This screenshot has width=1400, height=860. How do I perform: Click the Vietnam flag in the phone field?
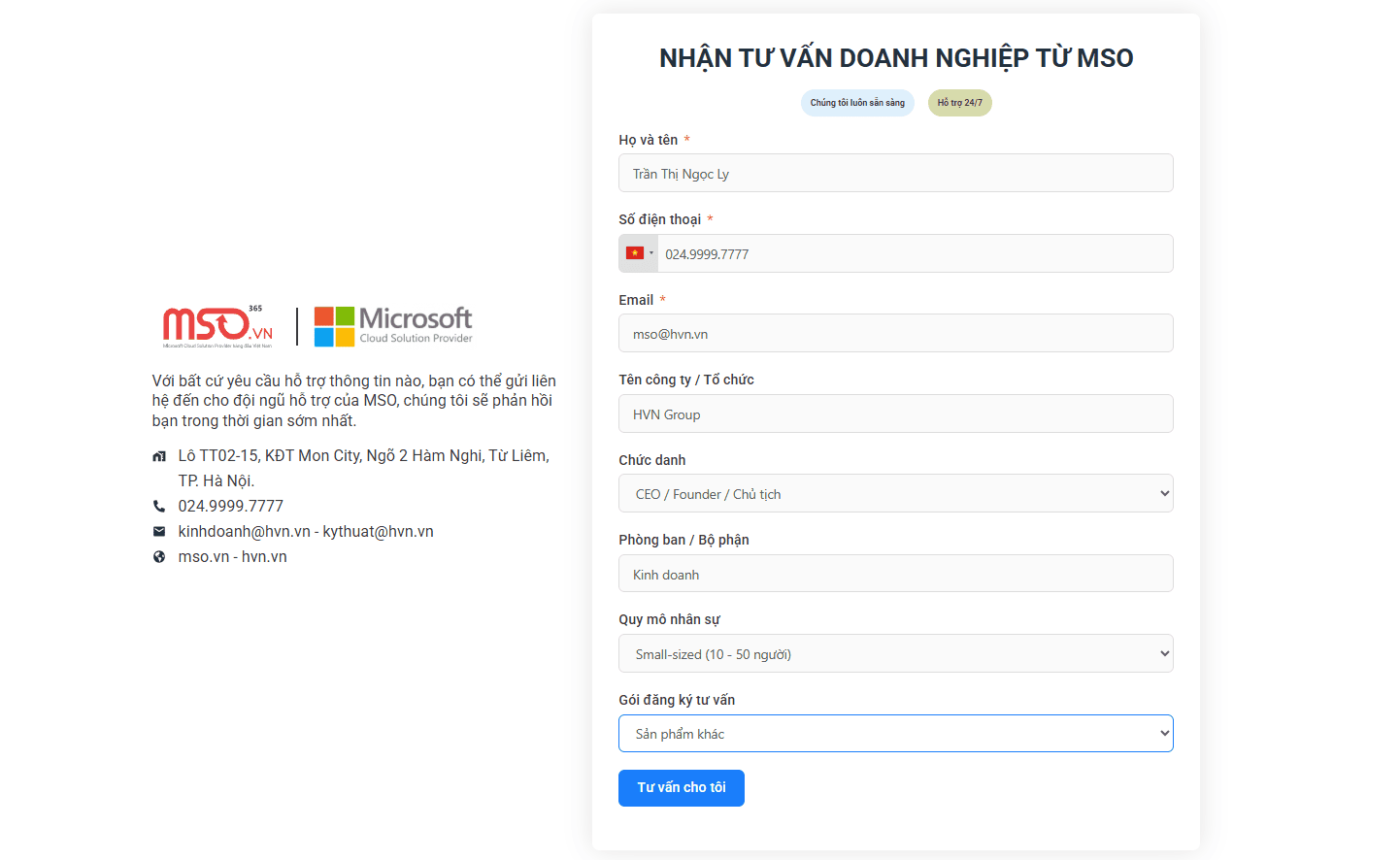633,252
